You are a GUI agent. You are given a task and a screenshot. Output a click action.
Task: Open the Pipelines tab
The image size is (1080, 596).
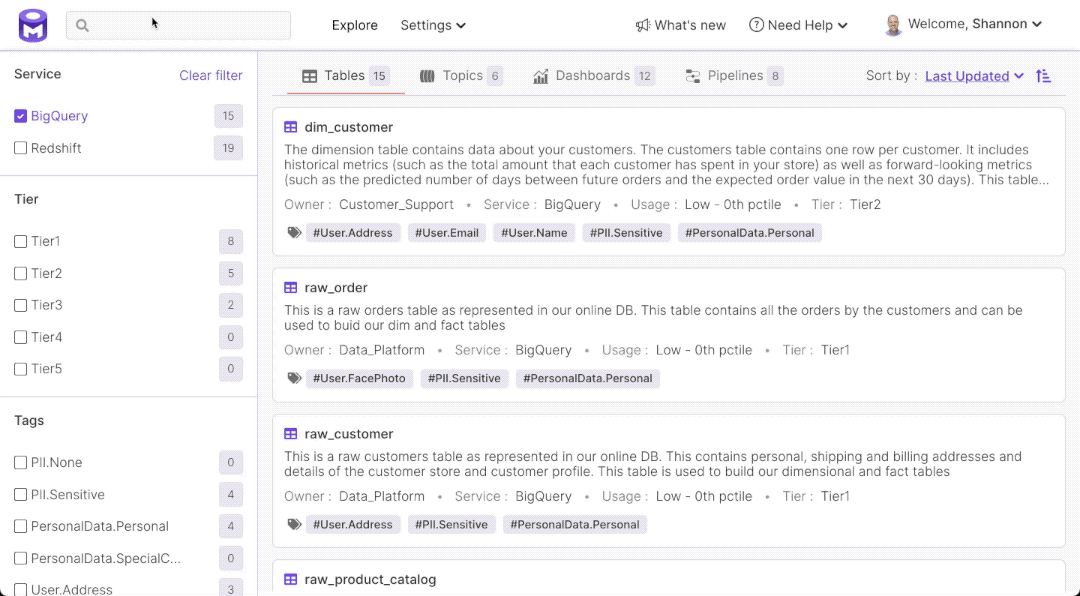(x=734, y=76)
